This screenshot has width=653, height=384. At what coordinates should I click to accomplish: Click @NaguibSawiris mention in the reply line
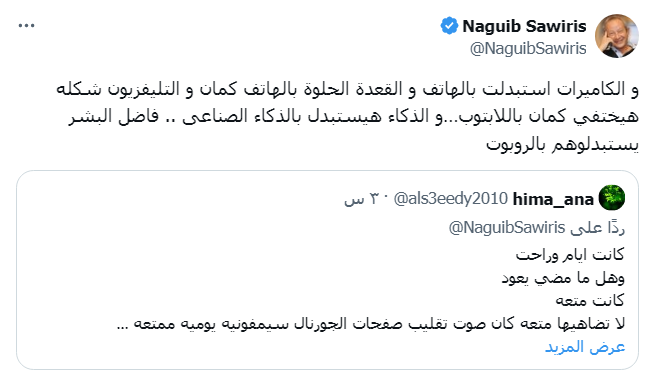click(x=507, y=228)
